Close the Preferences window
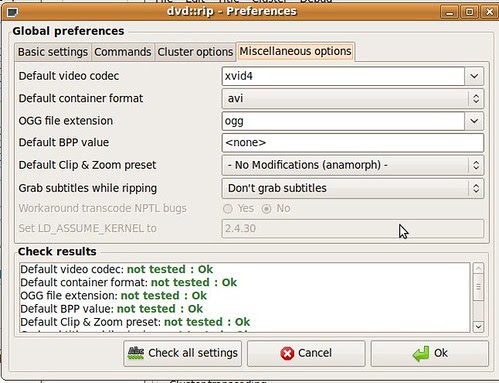This screenshot has height=383, width=499. 489,12
